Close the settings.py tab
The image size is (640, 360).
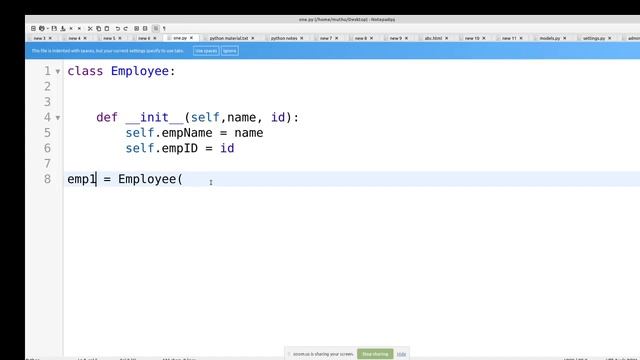click(x=610, y=38)
